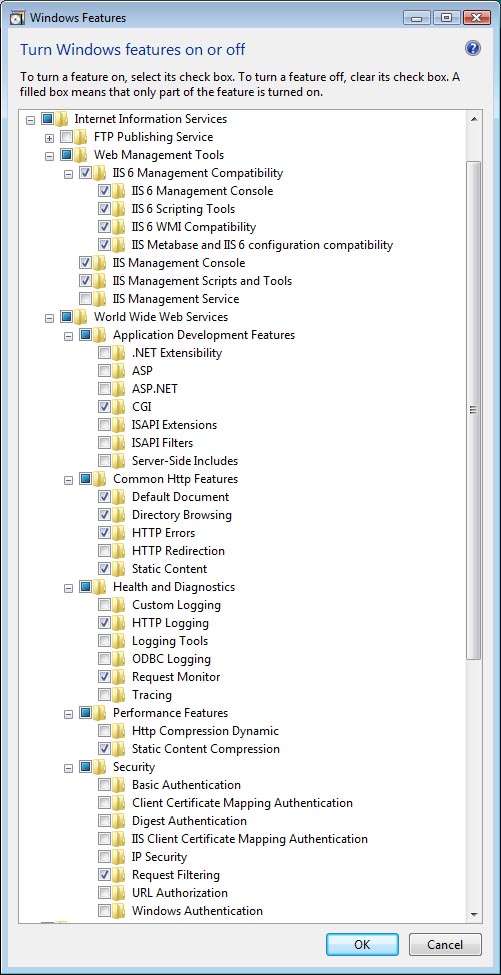501x975 pixels.
Task: Select the IIS Management Console label
Action: coord(179,263)
